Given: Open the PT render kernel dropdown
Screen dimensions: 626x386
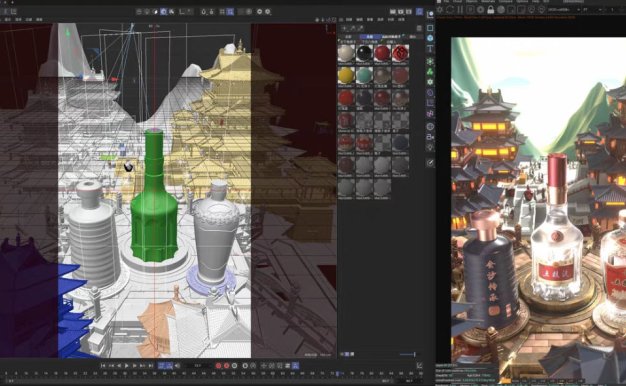Looking at the screenshot, I should tap(592, 10).
